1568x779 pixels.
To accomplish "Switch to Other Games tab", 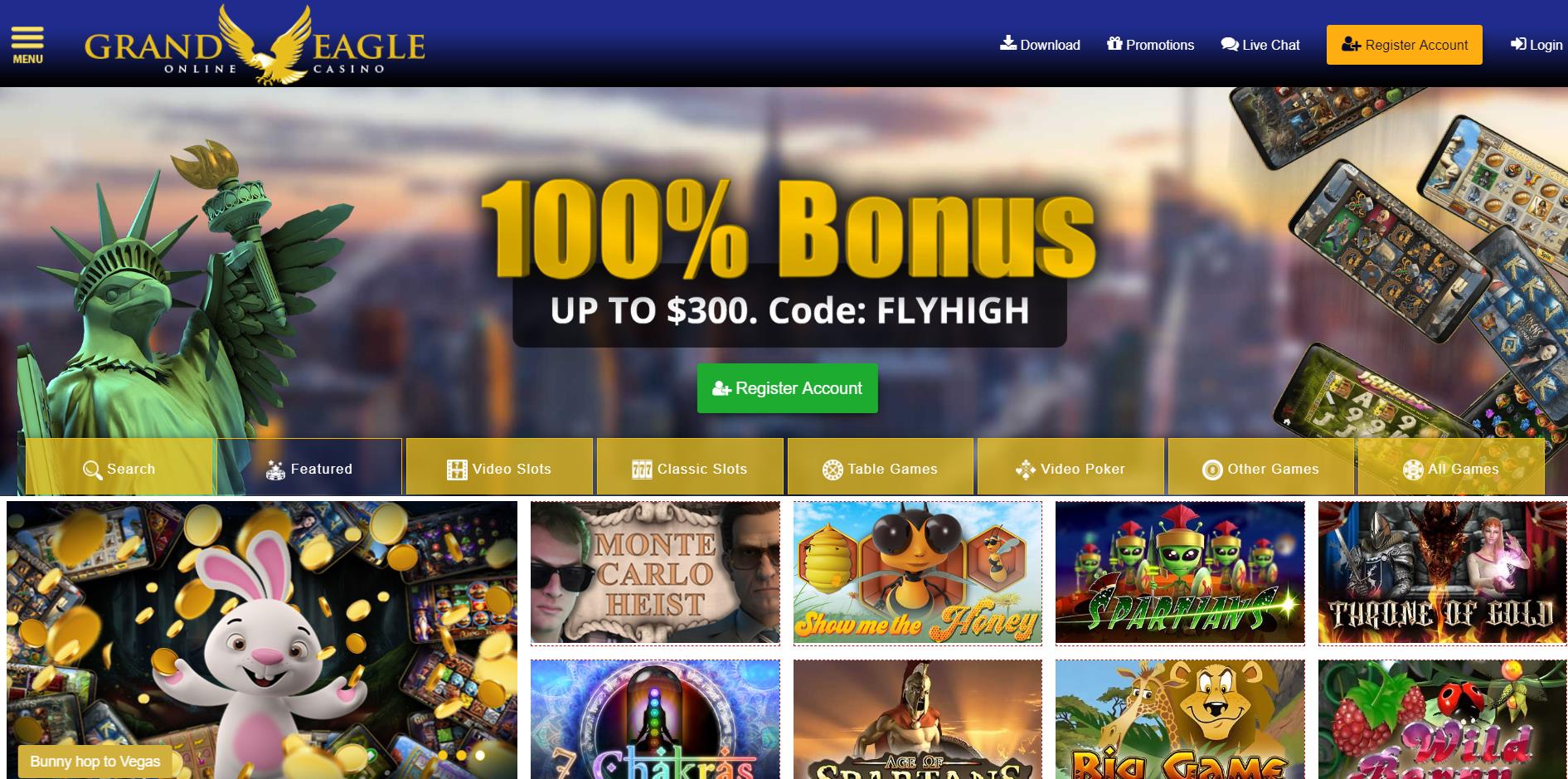I will [x=1261, y=469].
